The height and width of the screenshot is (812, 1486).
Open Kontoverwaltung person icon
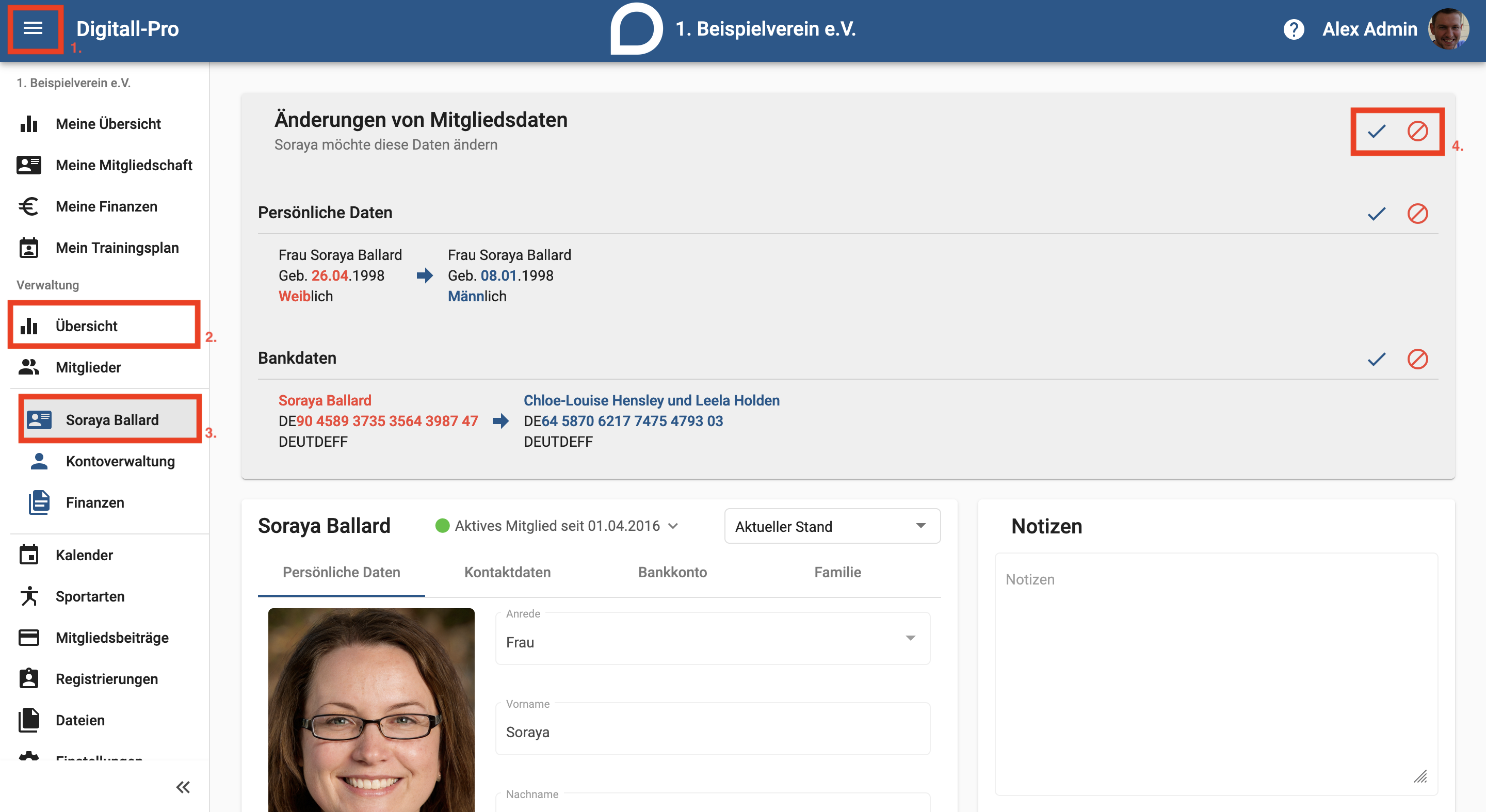39,461
